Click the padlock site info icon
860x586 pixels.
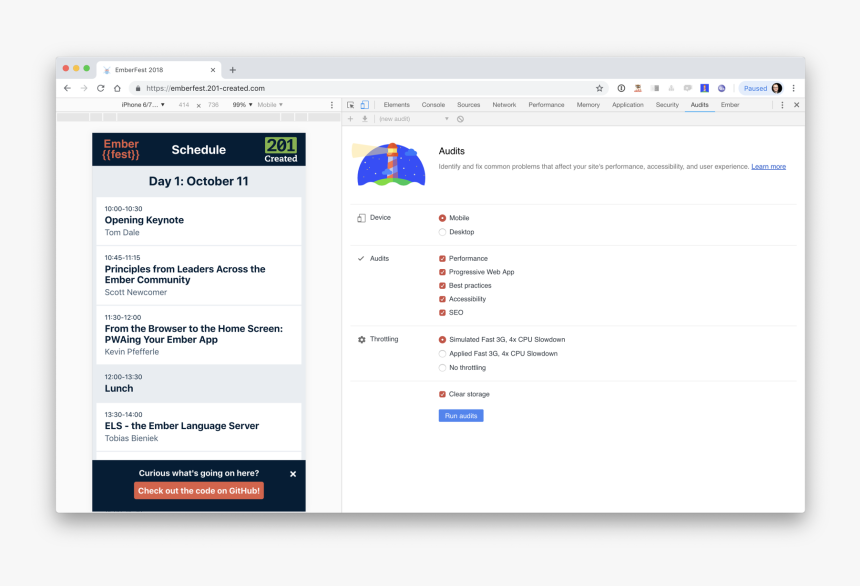[x=138, y=88]
